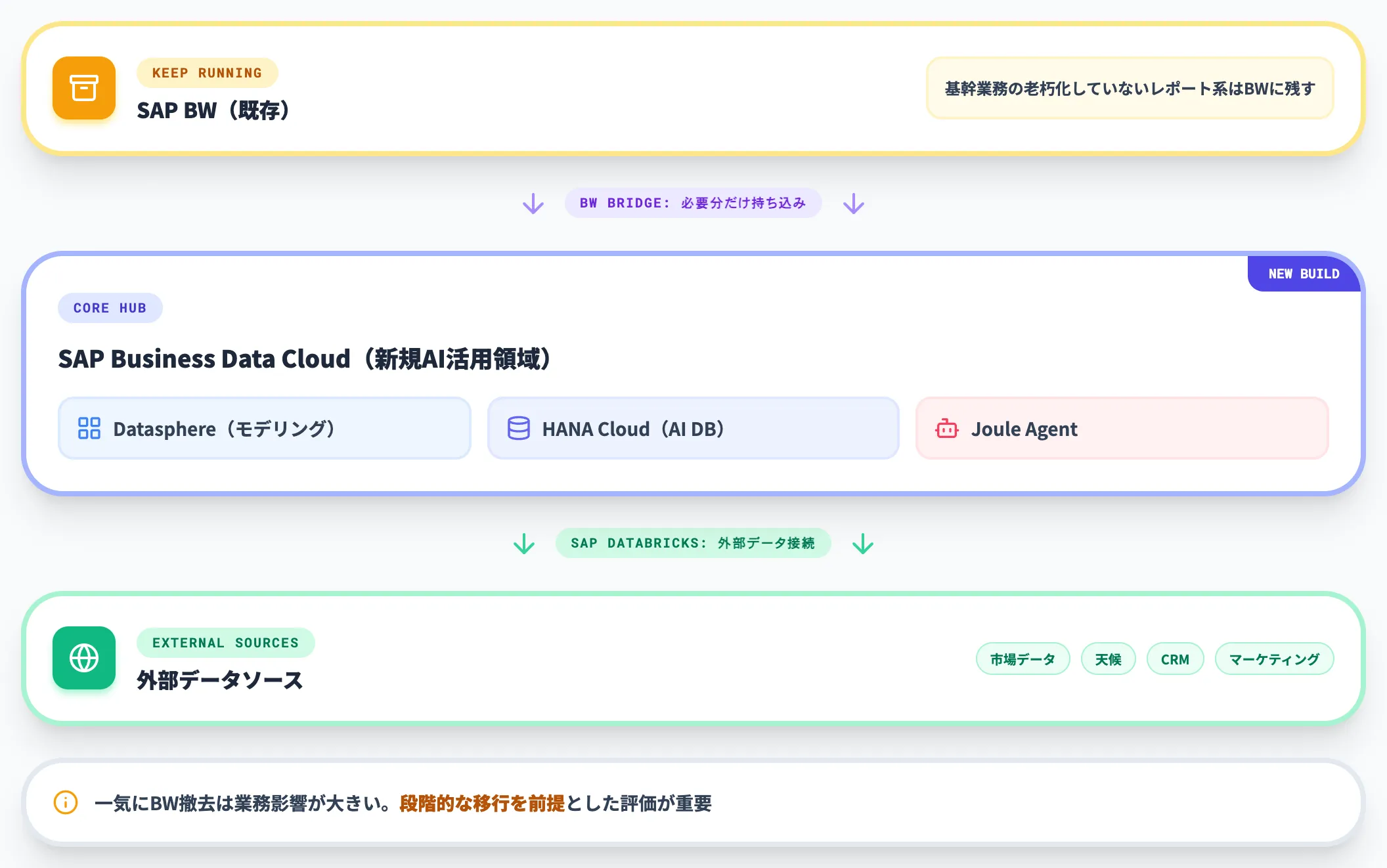Open the HANA Cloud (AI DB) card
The height and width of the screenshot is (868, 1387).
693,428
